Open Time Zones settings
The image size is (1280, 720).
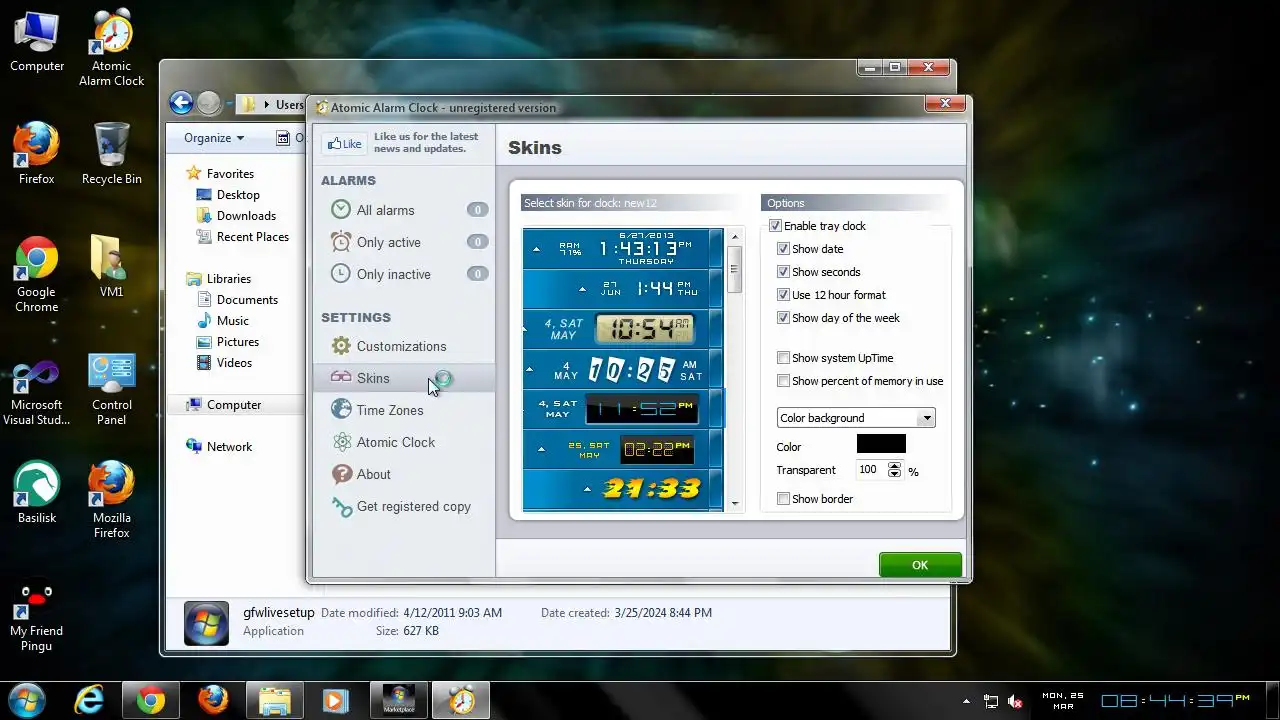(404, 410)
